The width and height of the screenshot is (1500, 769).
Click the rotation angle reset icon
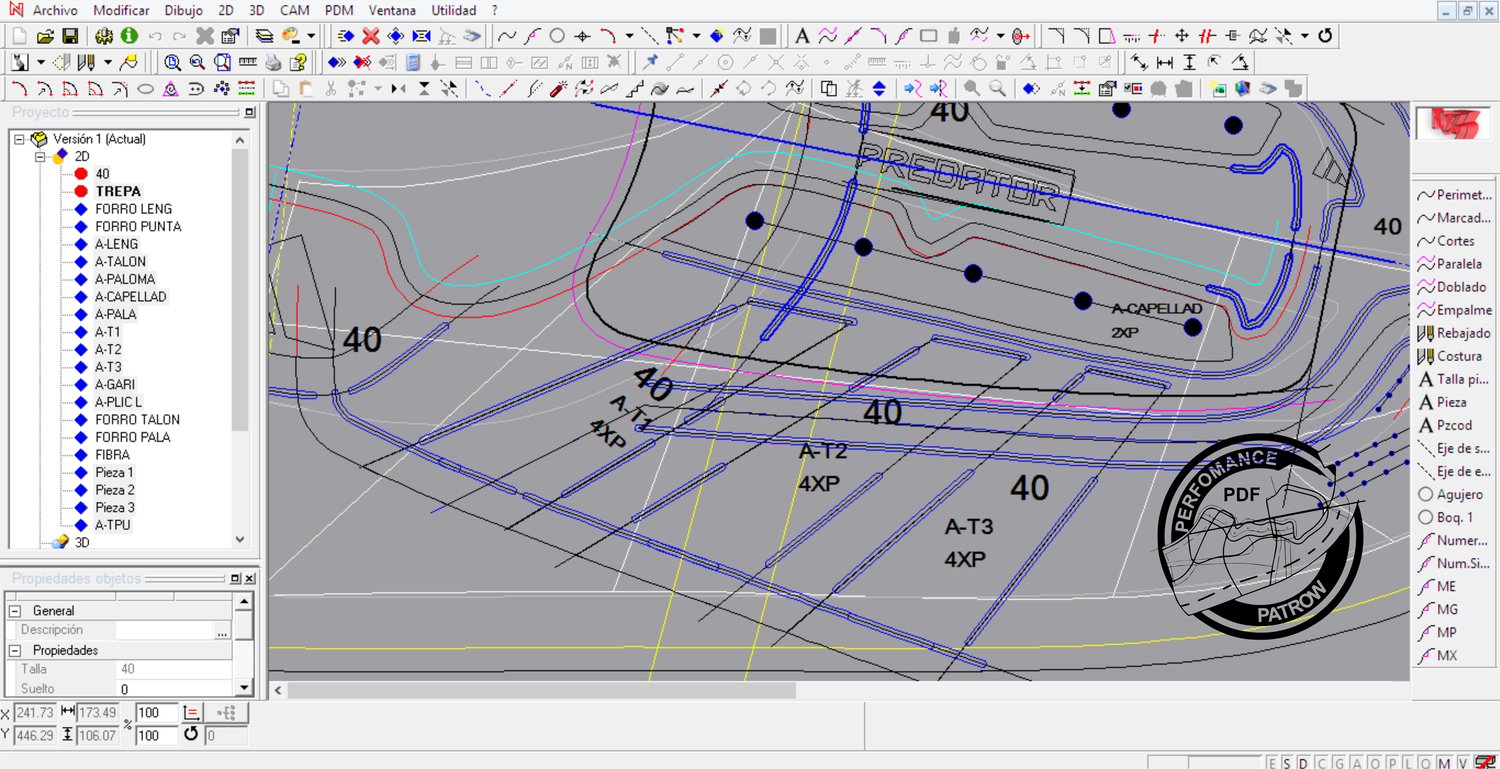[191, 735]
